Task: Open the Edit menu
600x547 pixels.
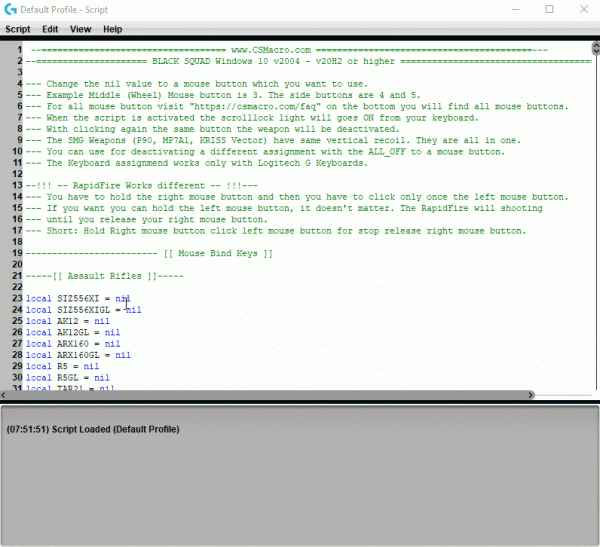Action: 50,29
